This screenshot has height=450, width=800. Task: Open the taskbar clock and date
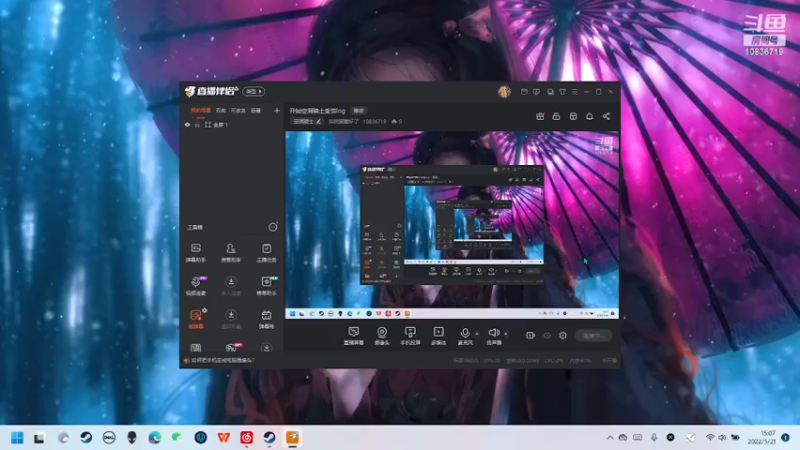pyautogui.click(x=762, y=437)
